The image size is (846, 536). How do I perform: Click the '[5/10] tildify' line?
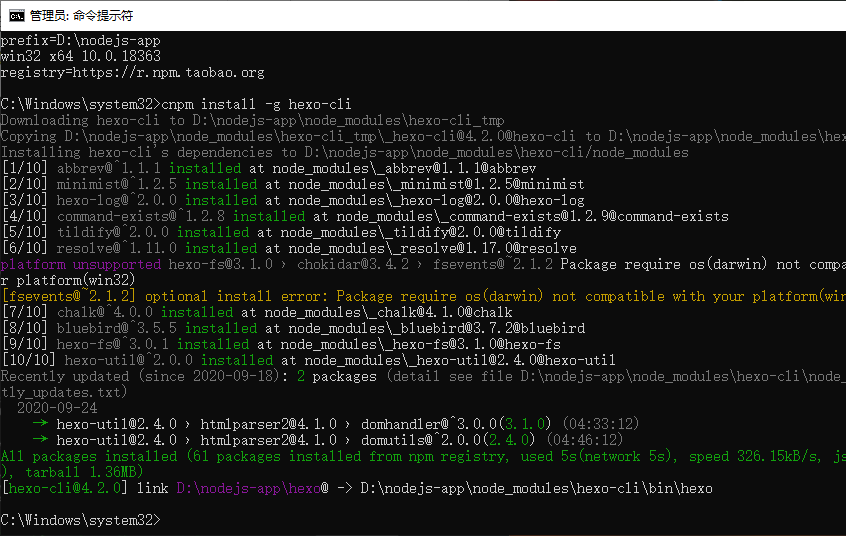point(281,233)
